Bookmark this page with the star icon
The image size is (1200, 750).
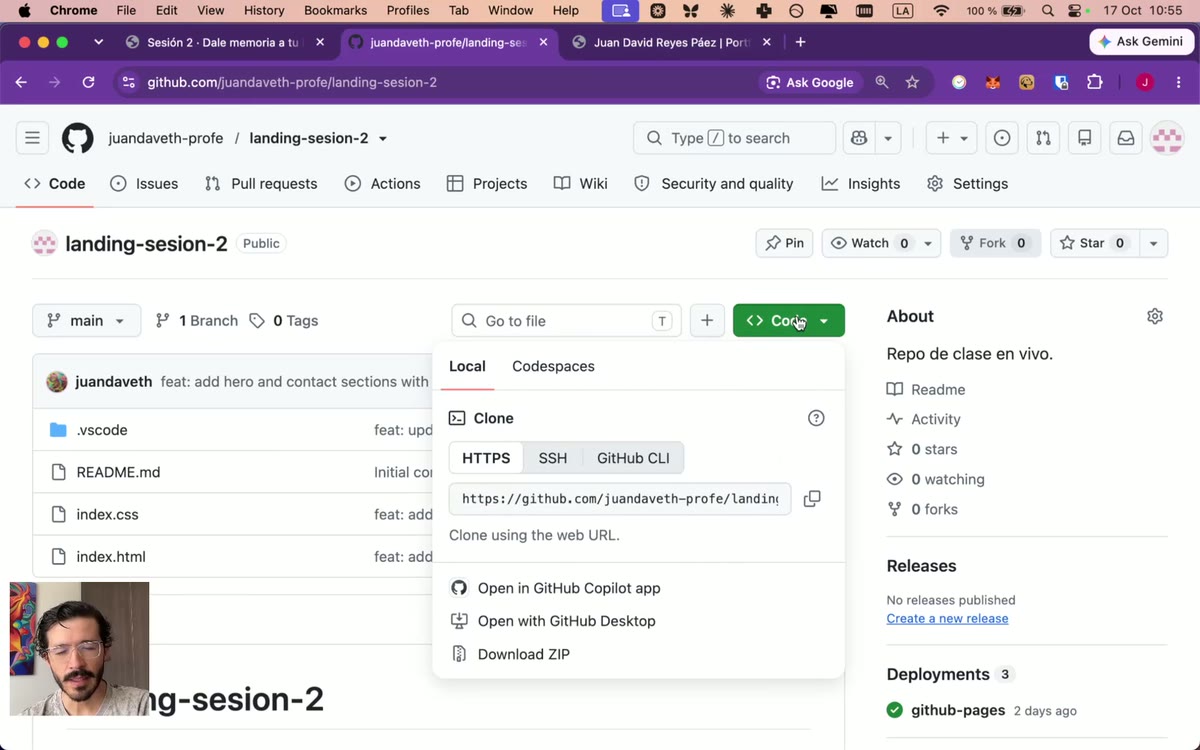tap(912, 82)
